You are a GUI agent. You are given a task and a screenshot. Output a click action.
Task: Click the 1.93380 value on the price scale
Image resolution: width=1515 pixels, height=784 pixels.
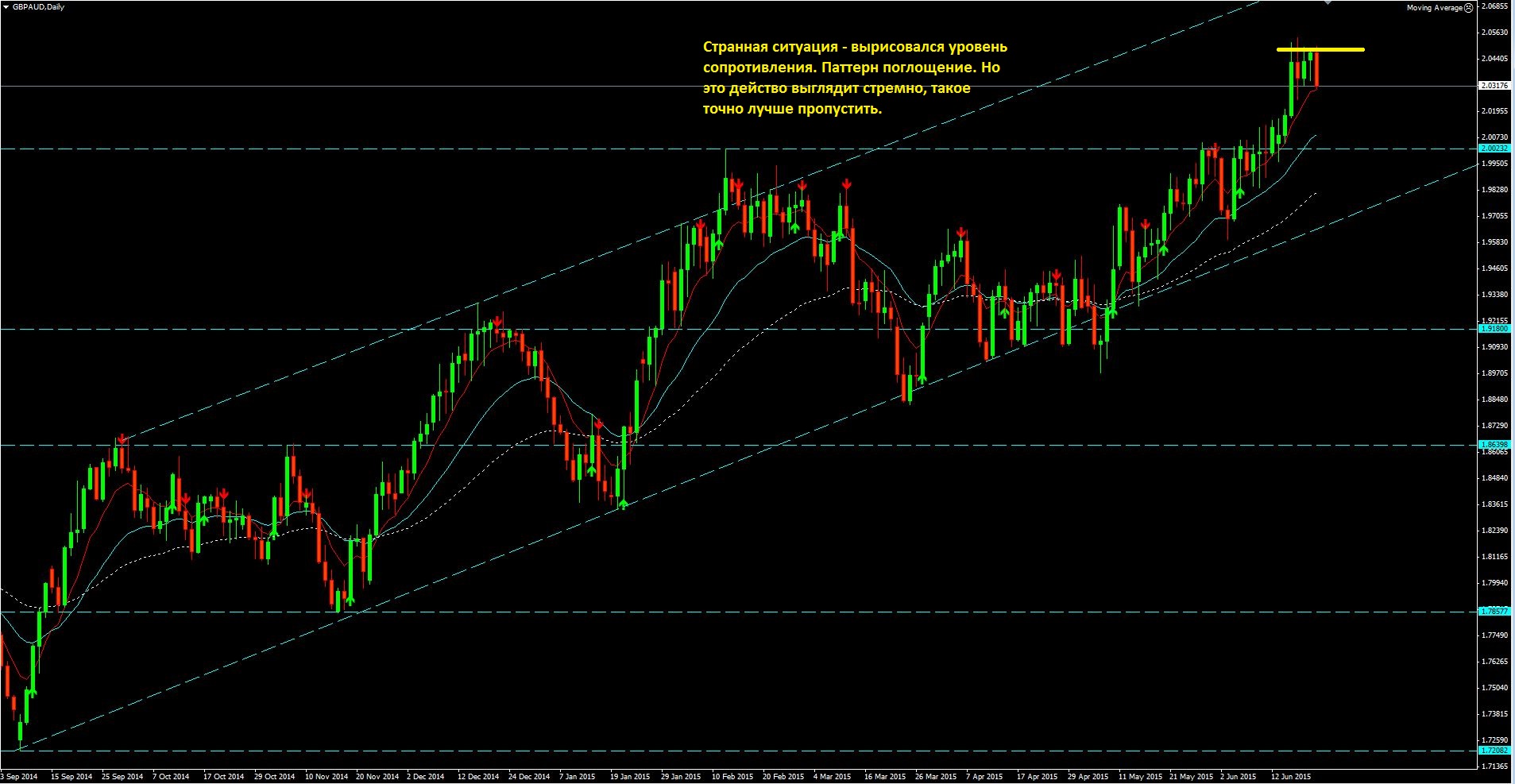click(x=1495, y=295)
